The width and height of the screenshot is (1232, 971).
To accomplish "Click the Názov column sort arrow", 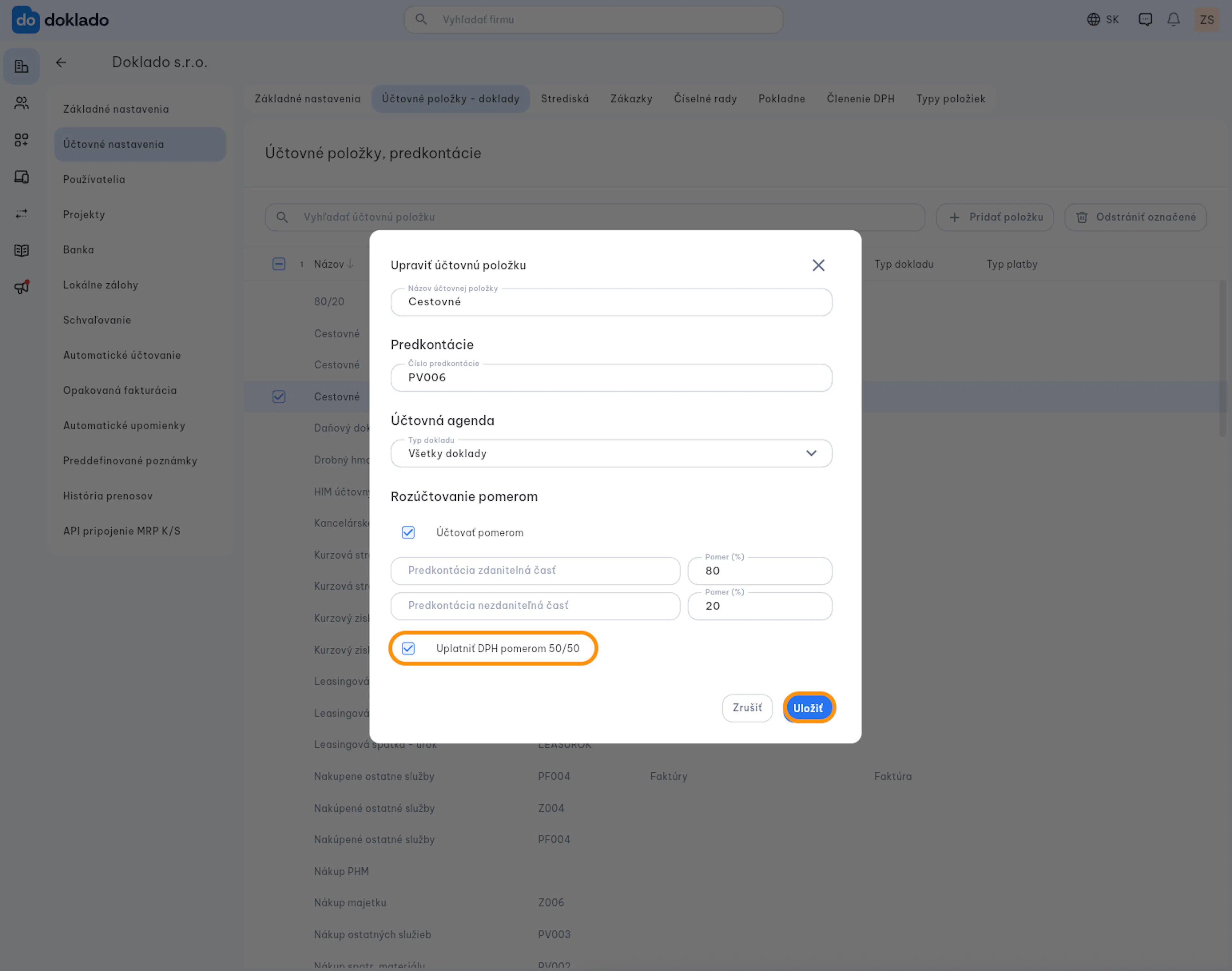I will point(351,264).
